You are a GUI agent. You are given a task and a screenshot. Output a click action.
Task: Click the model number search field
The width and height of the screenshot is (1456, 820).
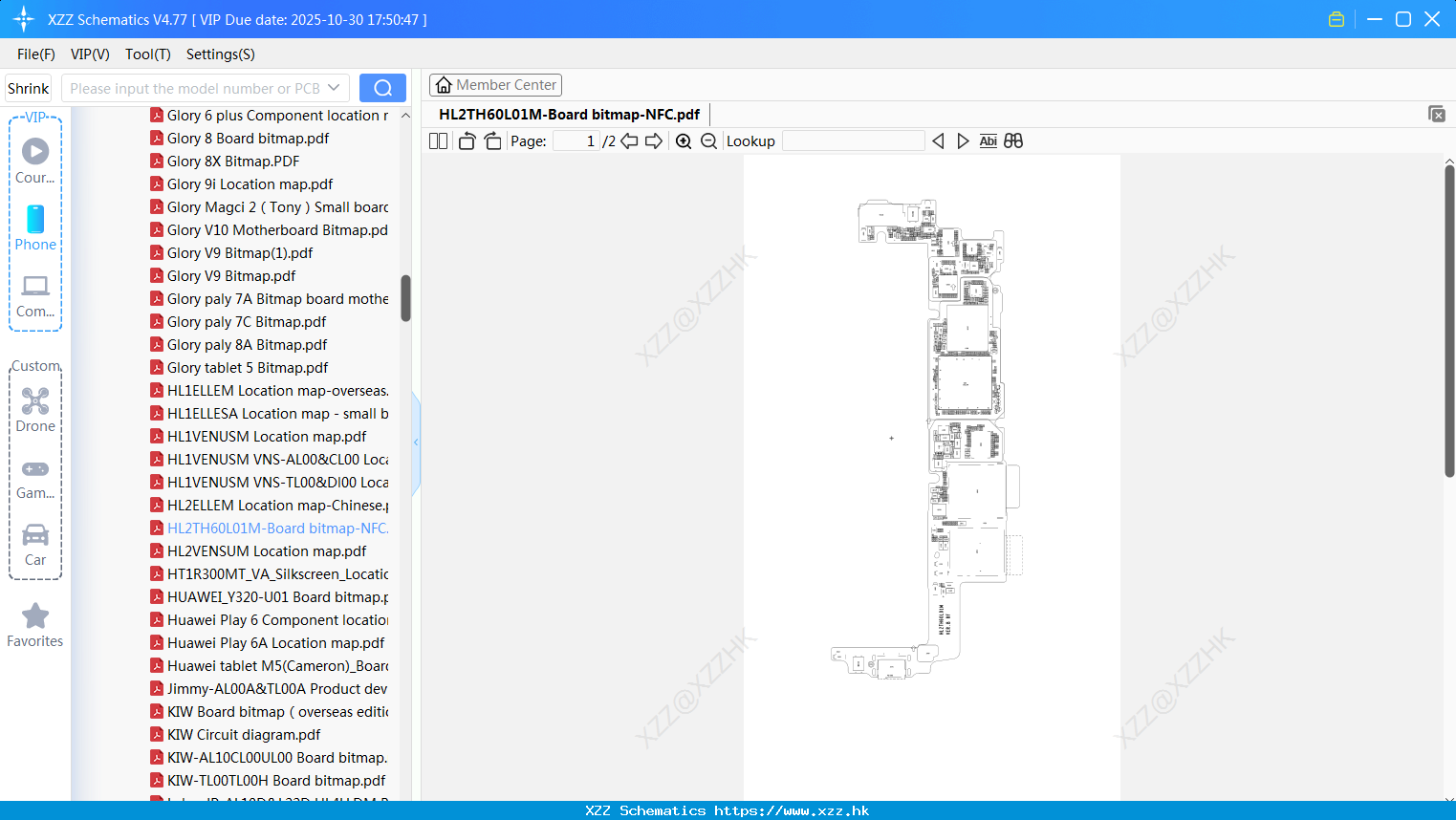point(195,88)
